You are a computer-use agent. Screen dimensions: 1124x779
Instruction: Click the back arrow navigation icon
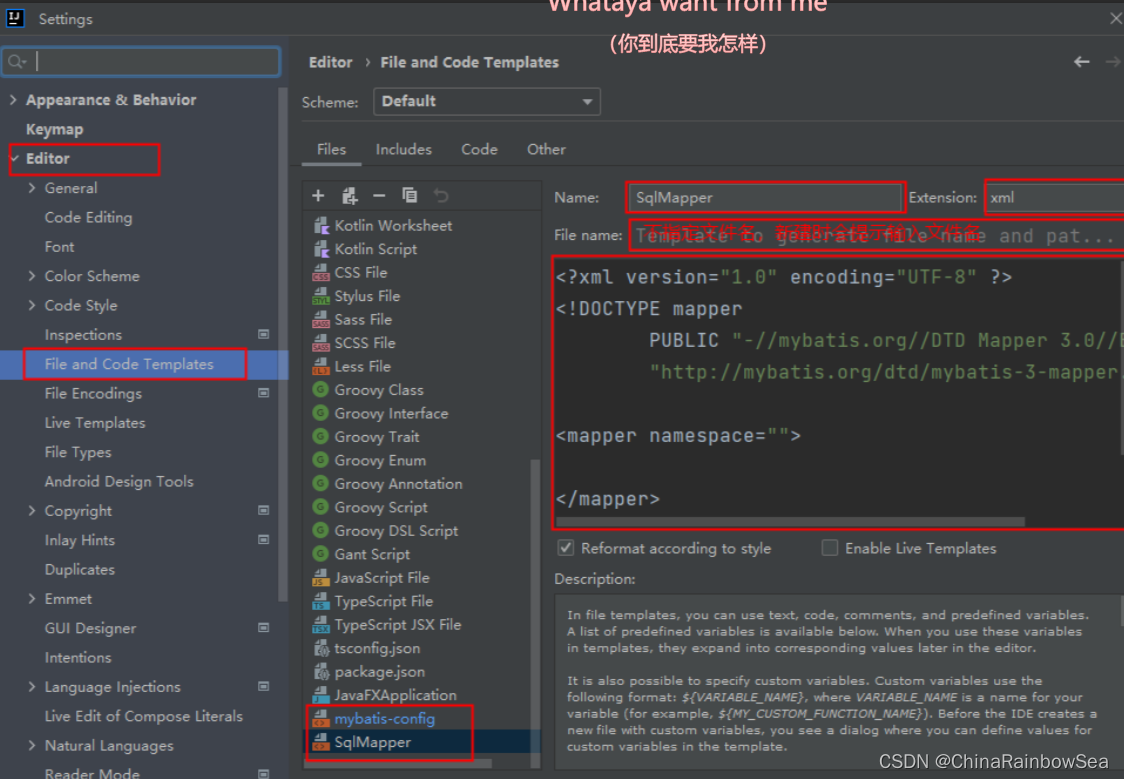tap(1081, 62)
